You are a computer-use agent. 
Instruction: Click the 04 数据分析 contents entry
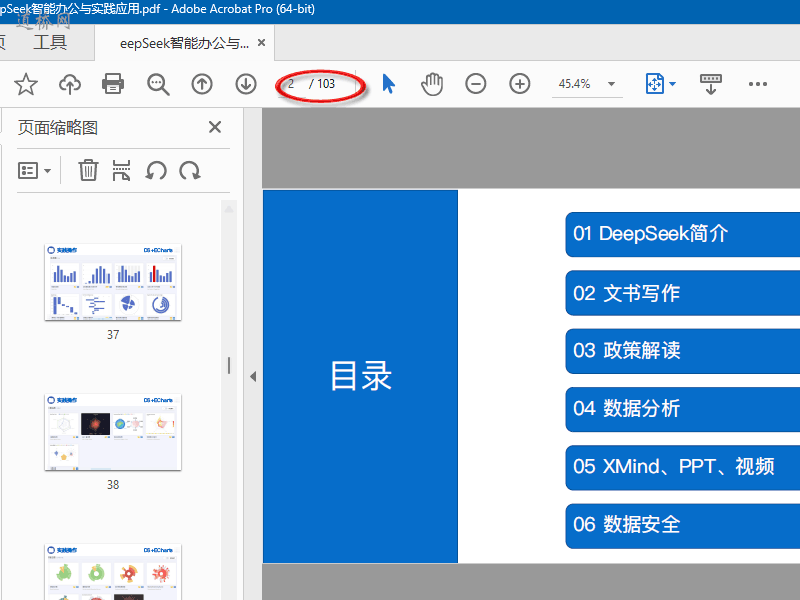[683, 409]
